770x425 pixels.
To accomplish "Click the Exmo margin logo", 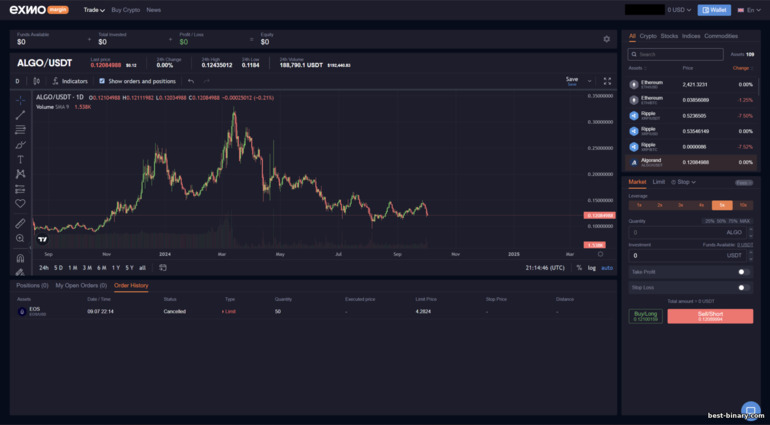I will pyautogui.click(x=39, y=10).
